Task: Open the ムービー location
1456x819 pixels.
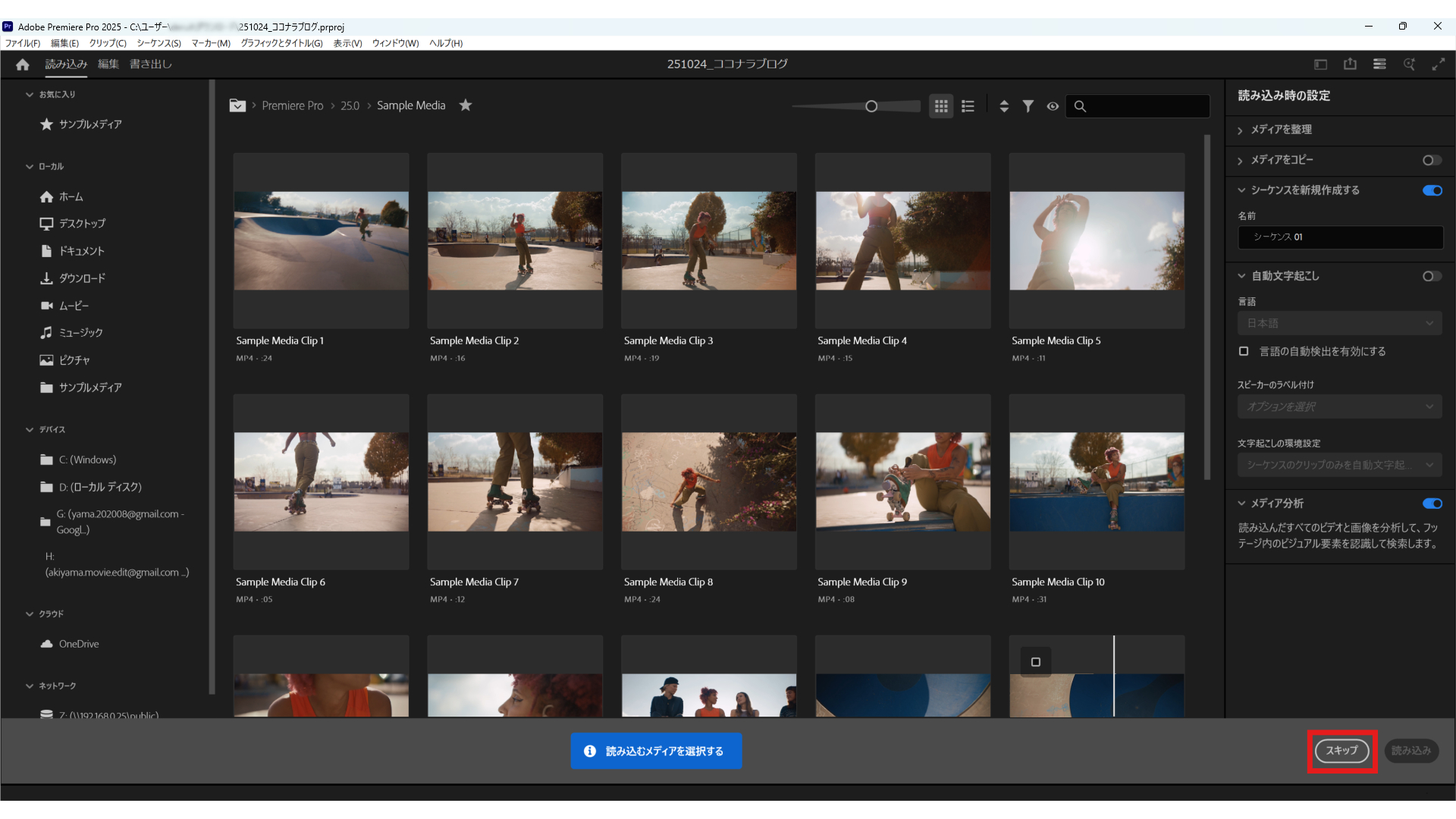Action: click(64, 306)
